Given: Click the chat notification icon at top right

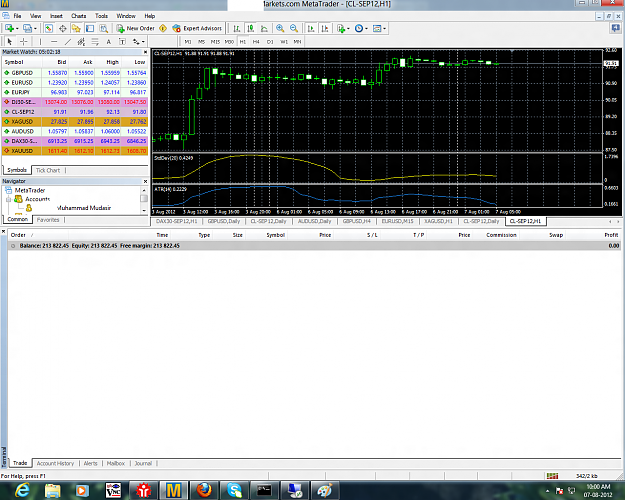Looking at the screenshot, I should pos(615,28).
